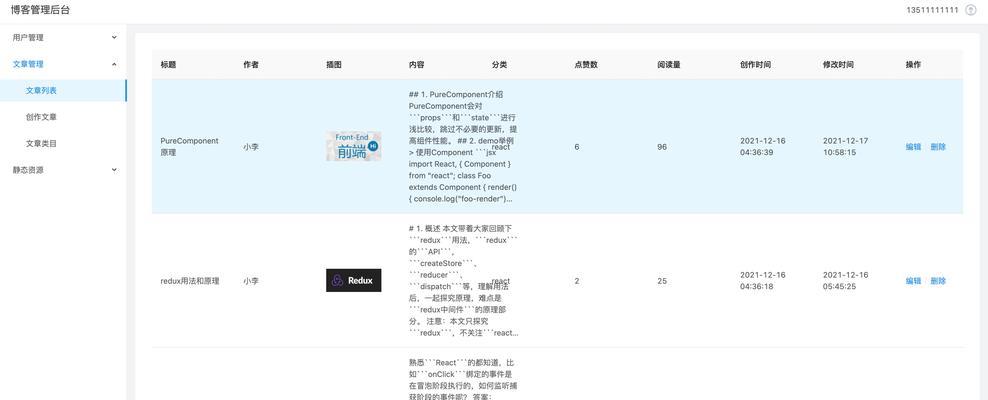988x400 pixels.
Task: Click the user avatar icon at top right
Action: pyautogui.click(x=970, y=10)
